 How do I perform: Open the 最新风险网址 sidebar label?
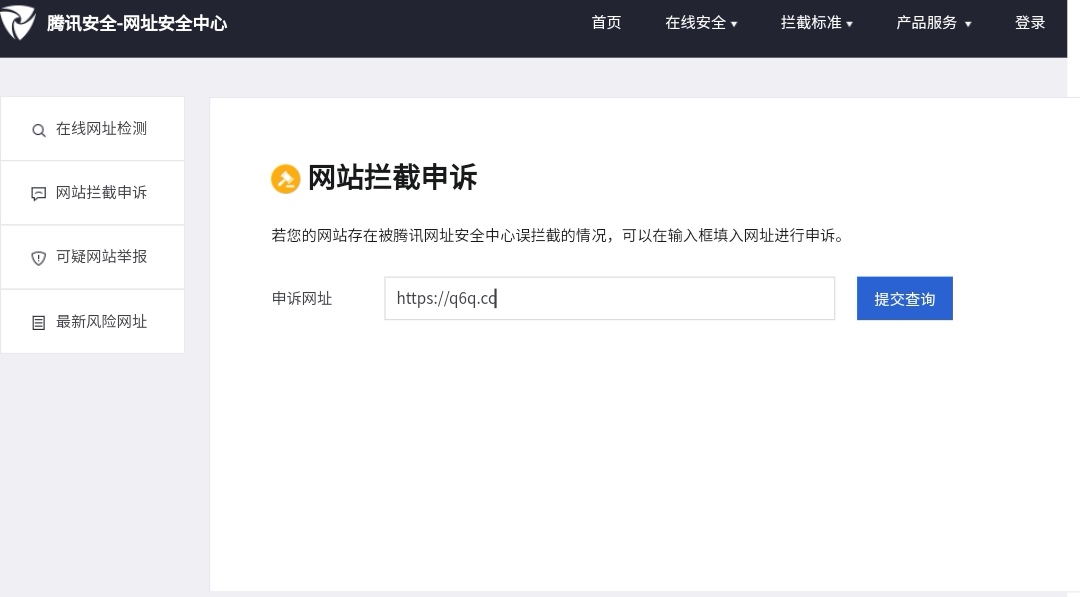coord(101,322)
